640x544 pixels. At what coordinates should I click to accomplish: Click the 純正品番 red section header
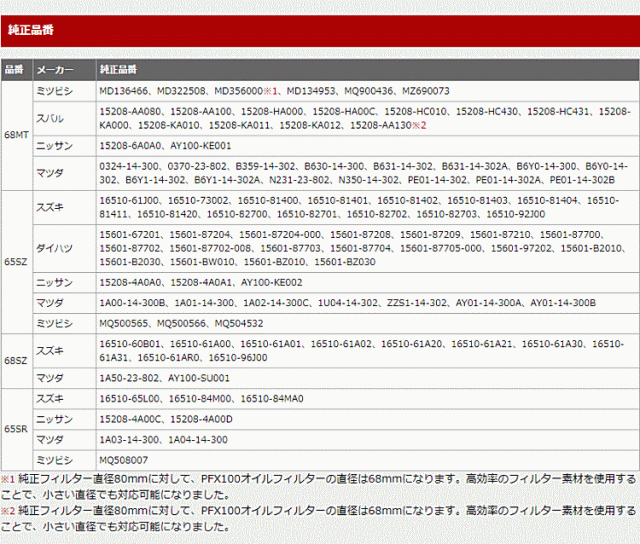320,31
